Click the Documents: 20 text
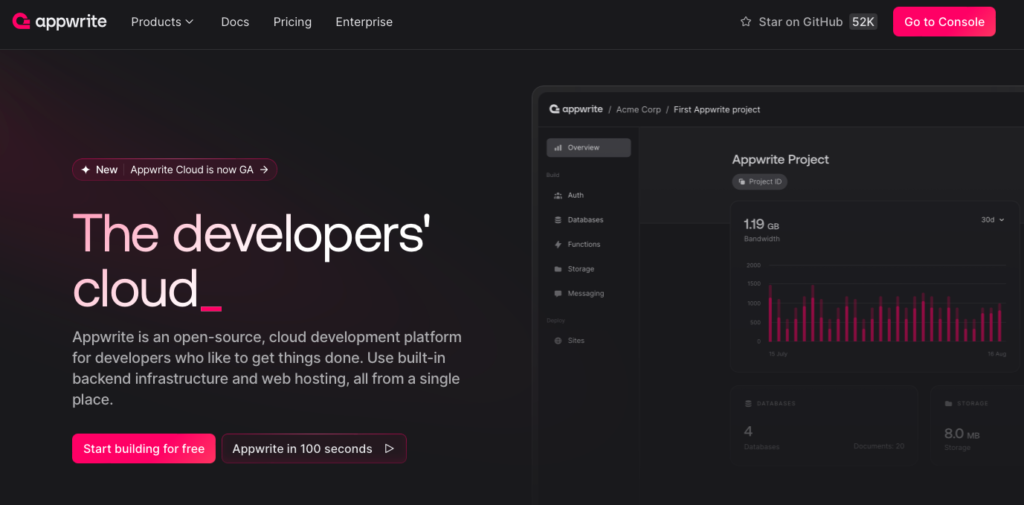 point(878,446)
